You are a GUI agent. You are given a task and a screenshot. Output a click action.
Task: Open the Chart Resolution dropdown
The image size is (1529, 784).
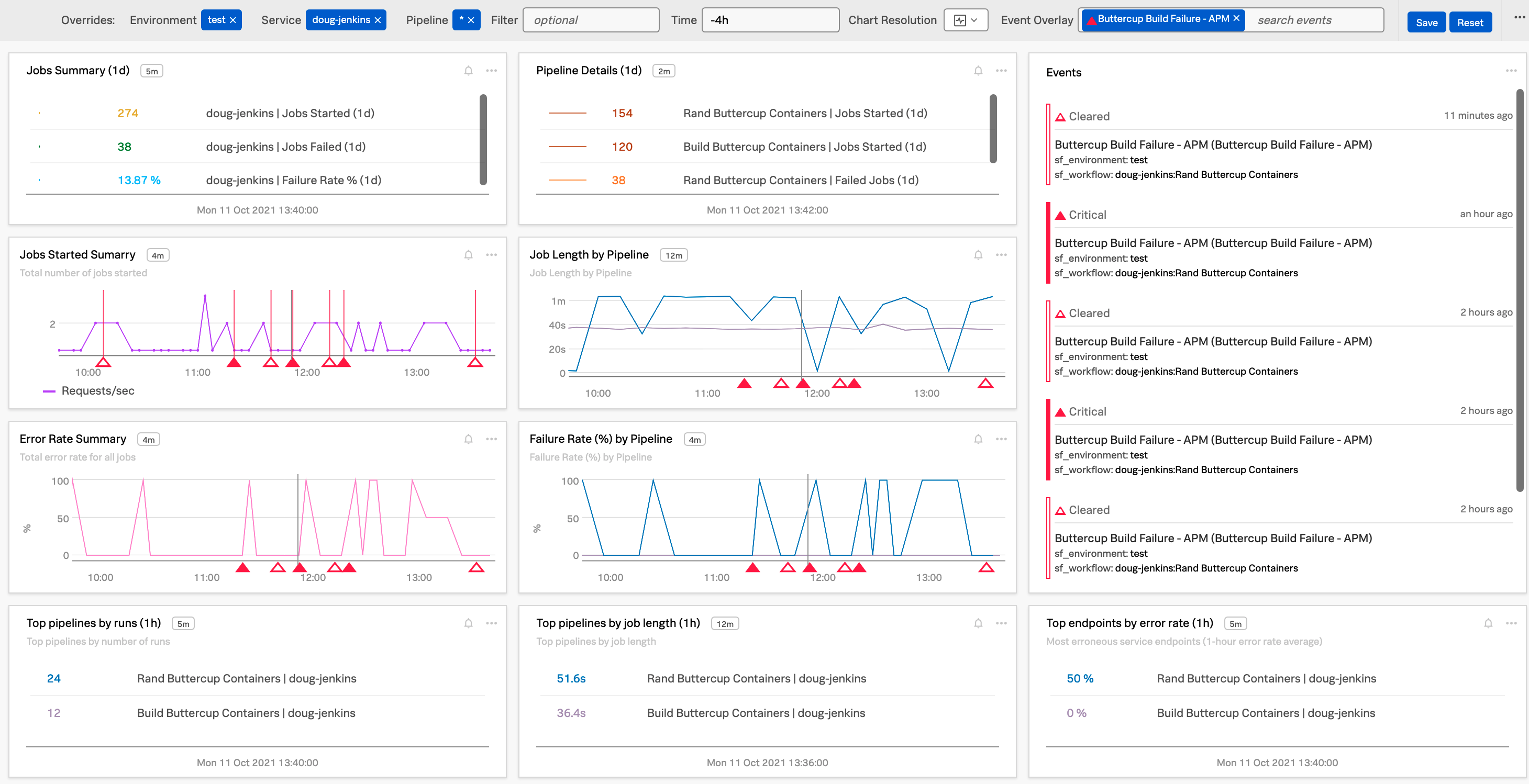point(966,20)
